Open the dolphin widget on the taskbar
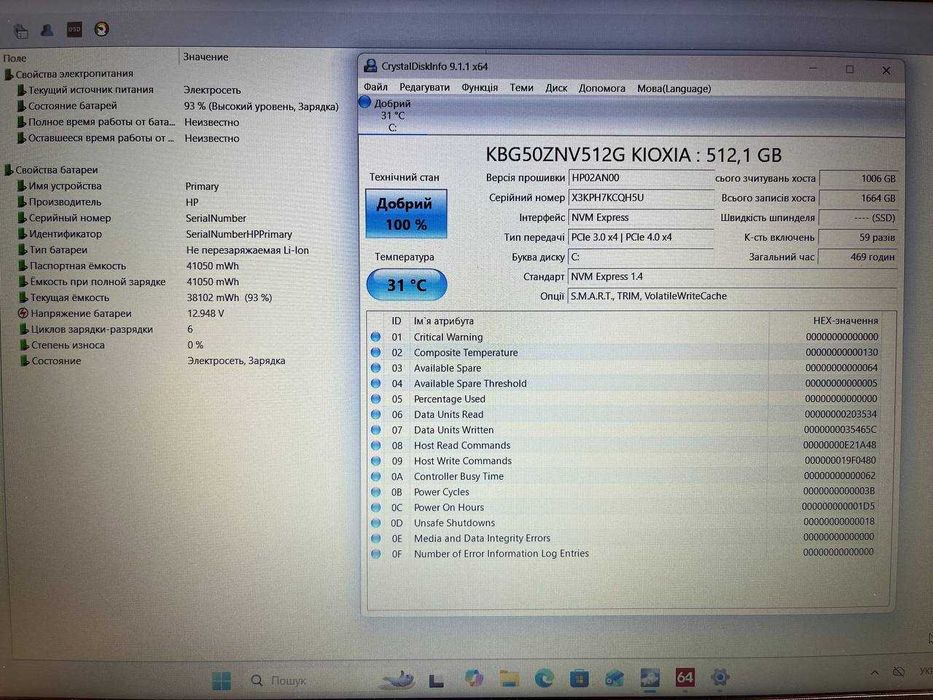Image resolution: width=933 pixels, height=700 pixels. pos(399,679)
